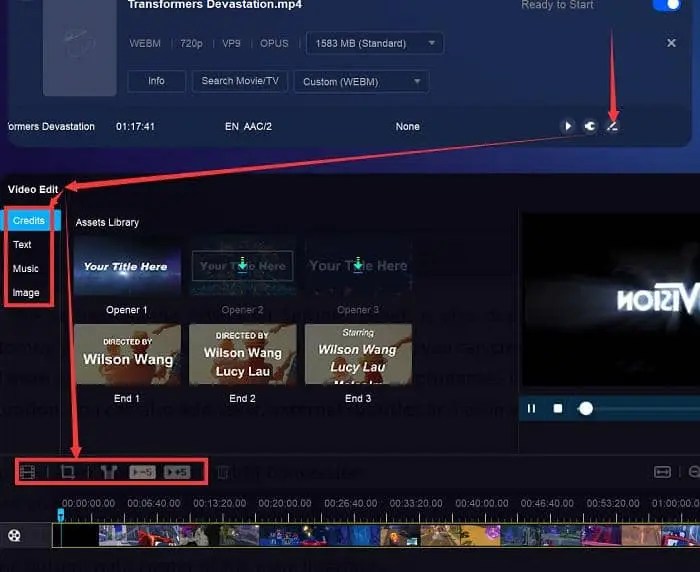Click the 720p resolution label
The image size is (700, 572).
click(x=191, y=43)
